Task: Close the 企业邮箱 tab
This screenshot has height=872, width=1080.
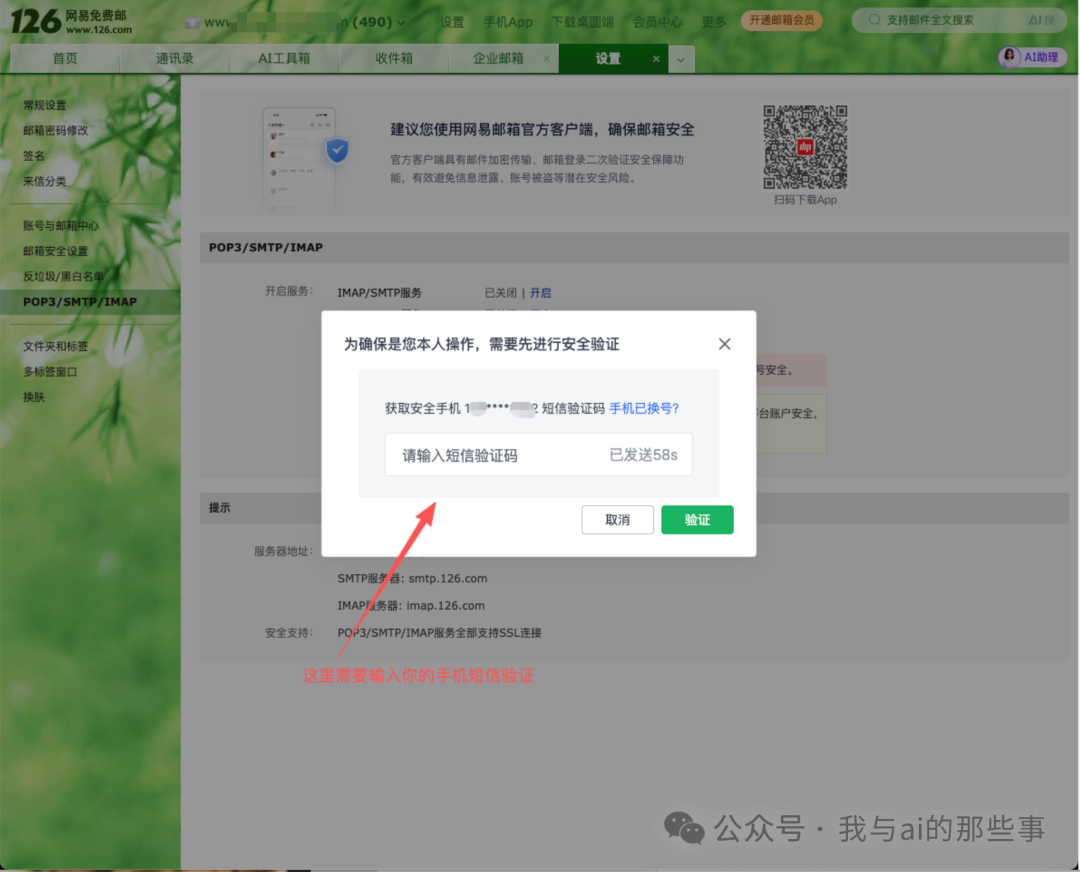Action: click(546, 59)
